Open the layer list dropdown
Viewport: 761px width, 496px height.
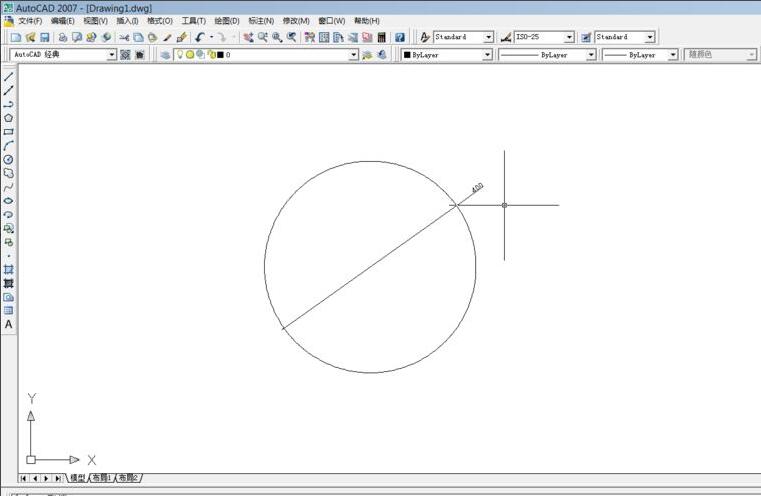(x=353, y=55)
